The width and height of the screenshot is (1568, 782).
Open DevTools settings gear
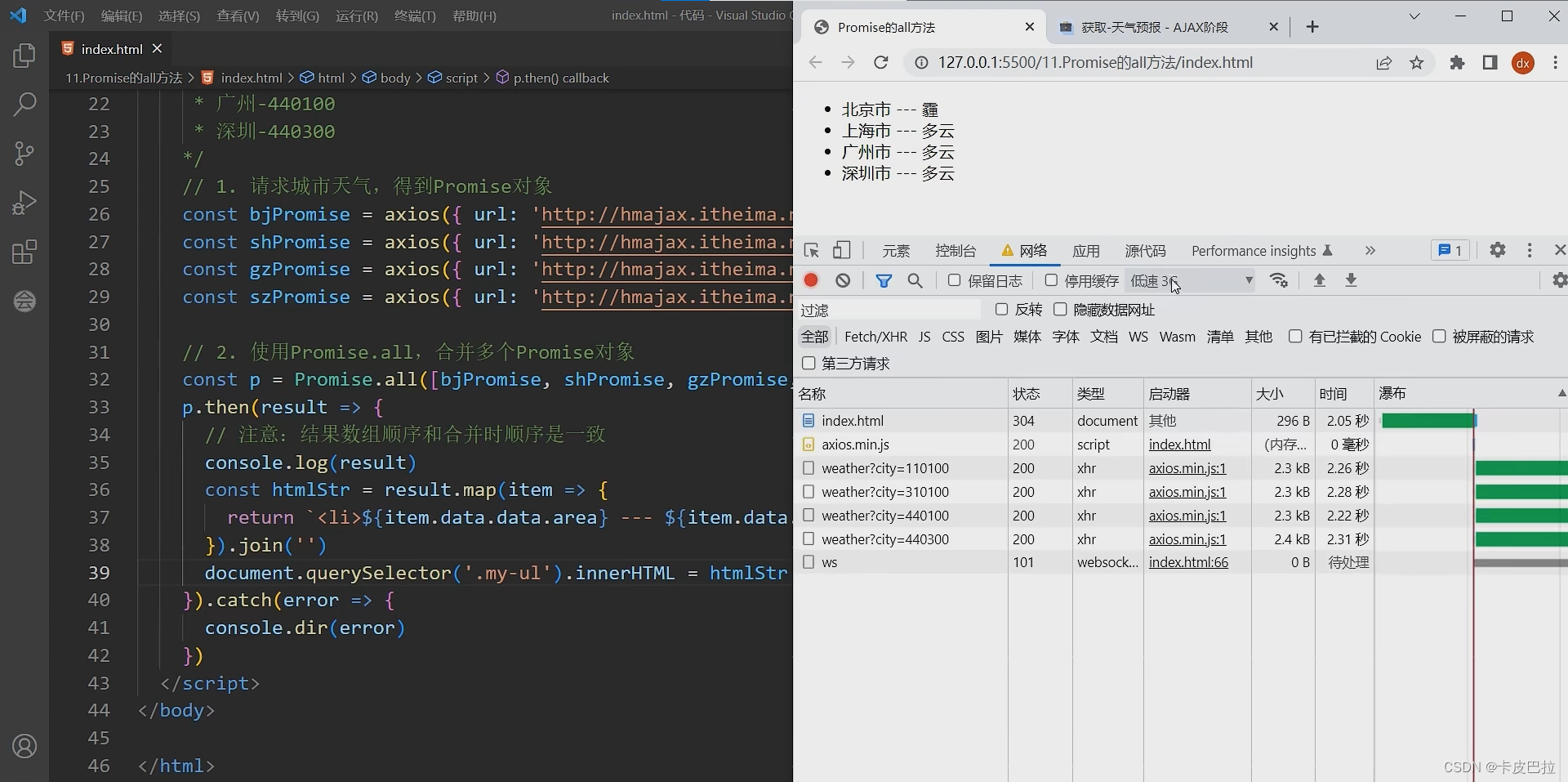click(1497, 250)
